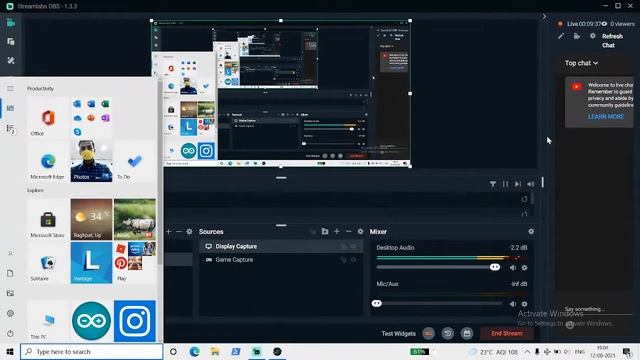Collapse the live chat dock arrow
Image resolution: width=640 pixels, height=360 pixels.
click(544, 16)
